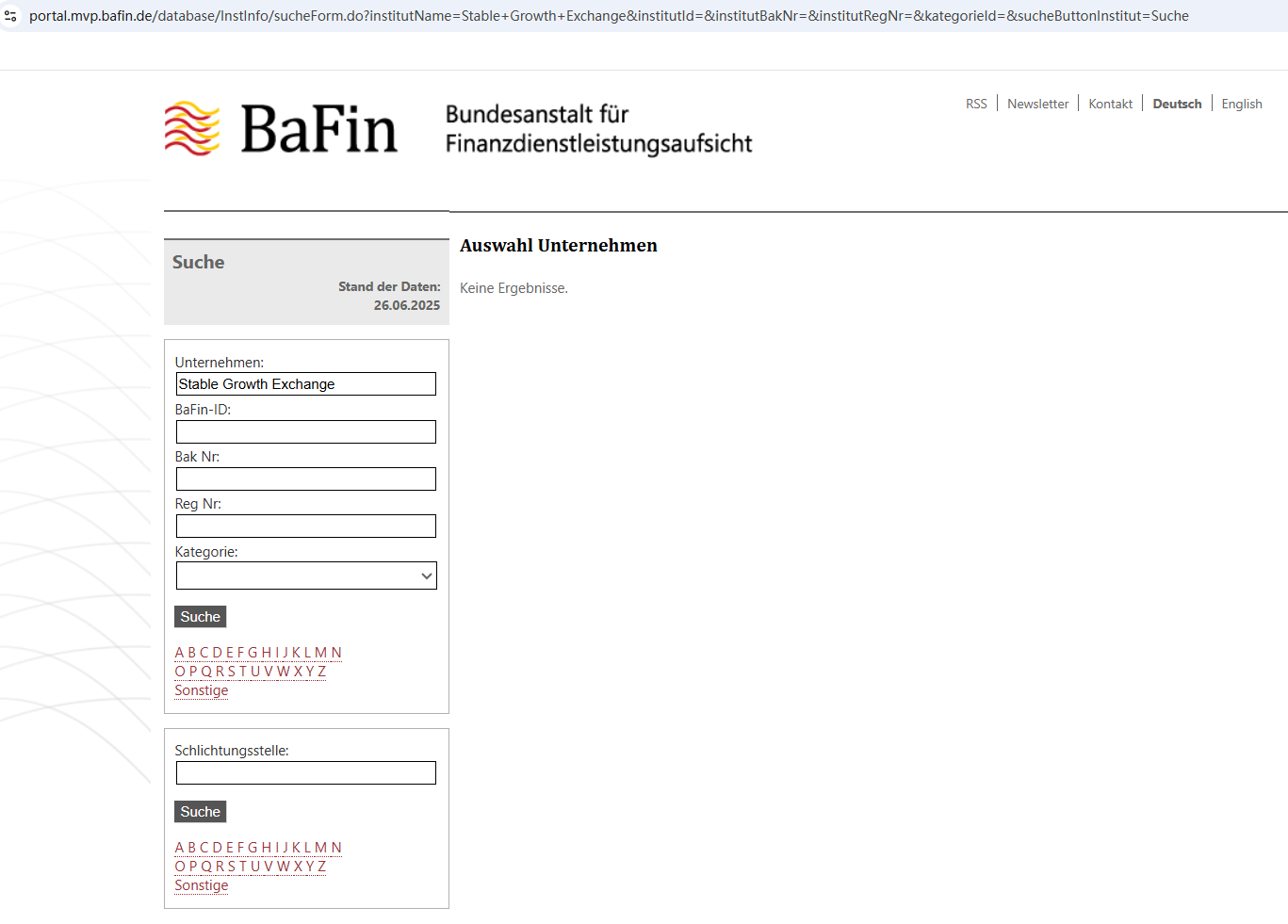Click into the BaFin-ID field
1288x924 pixels.
(306, 431)
